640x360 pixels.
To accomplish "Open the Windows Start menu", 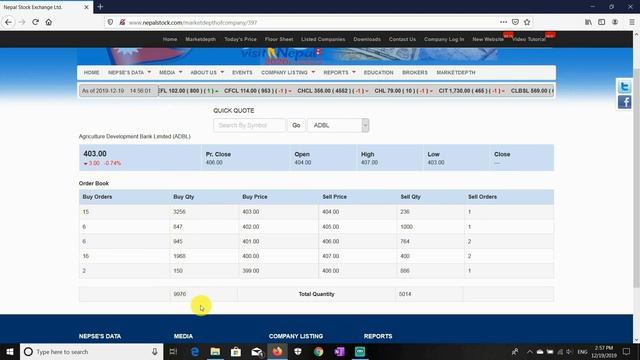I will [10, 351].
